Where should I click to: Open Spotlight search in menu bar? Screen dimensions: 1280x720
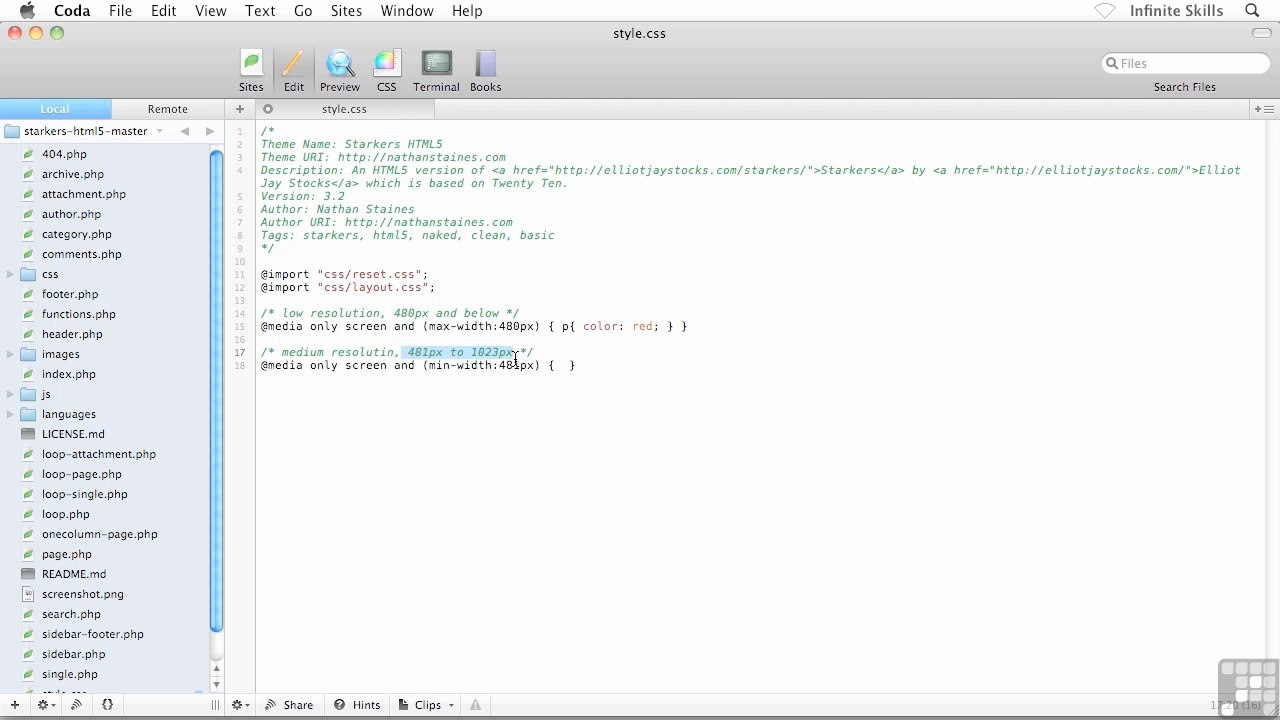[x=1252, y=11]
